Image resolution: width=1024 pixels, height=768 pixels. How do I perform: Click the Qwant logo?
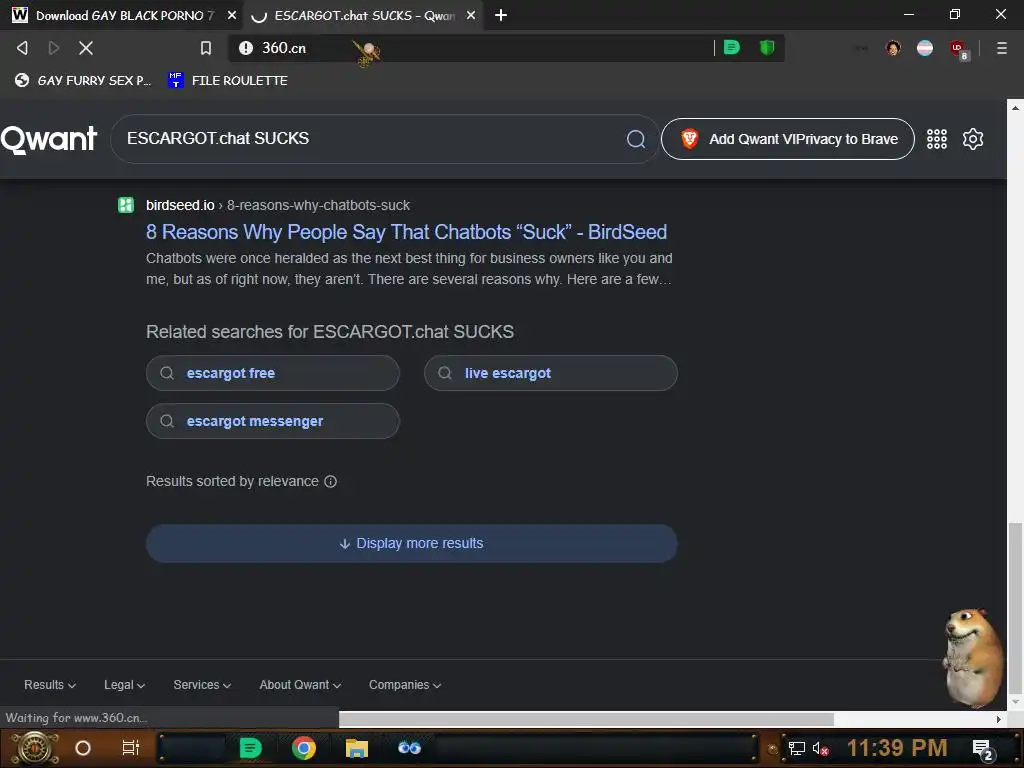click(x=49, y=139)
